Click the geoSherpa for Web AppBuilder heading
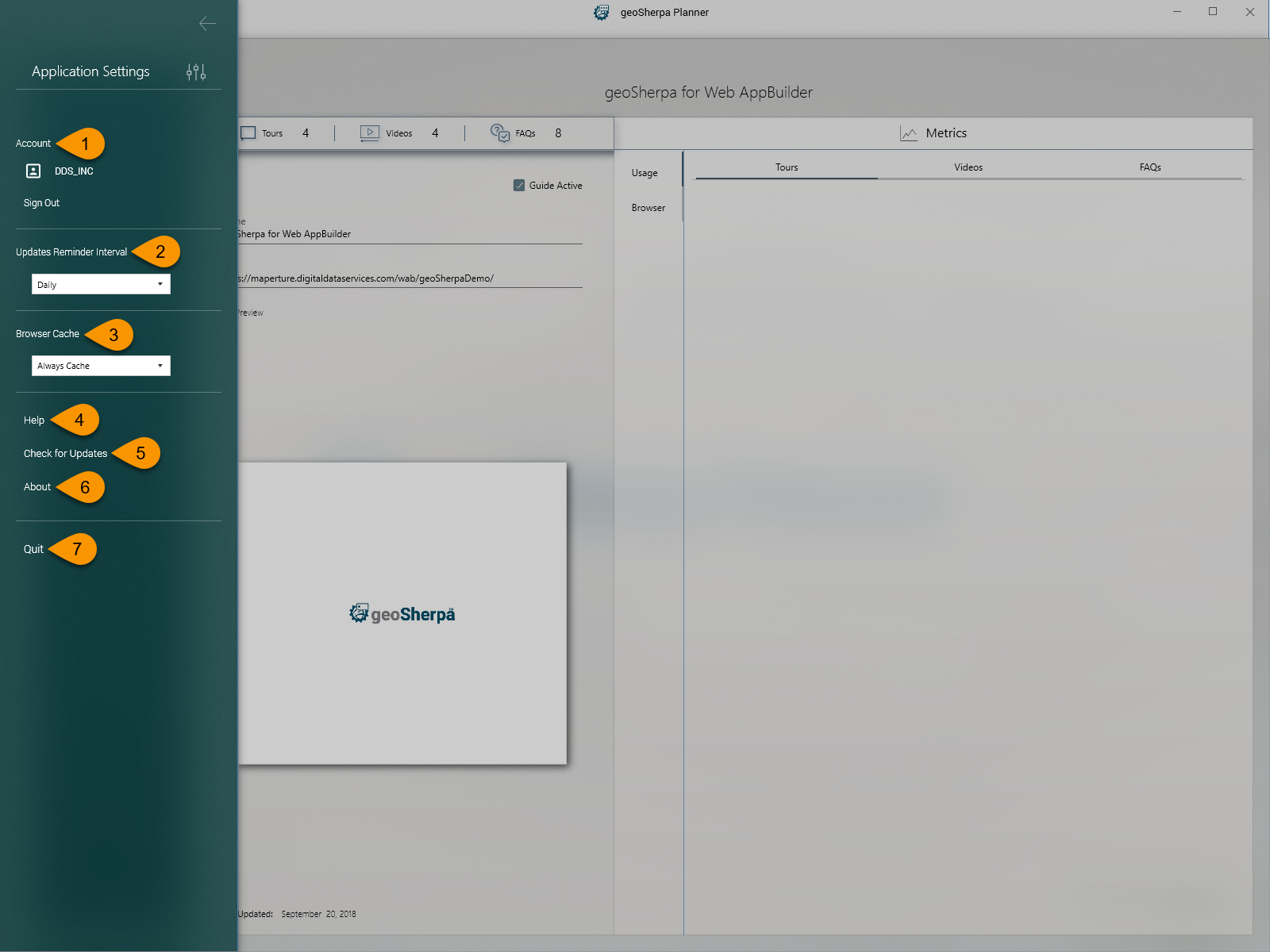The image size is (1270, 952). pyautogui.click(x=709, y=92)
